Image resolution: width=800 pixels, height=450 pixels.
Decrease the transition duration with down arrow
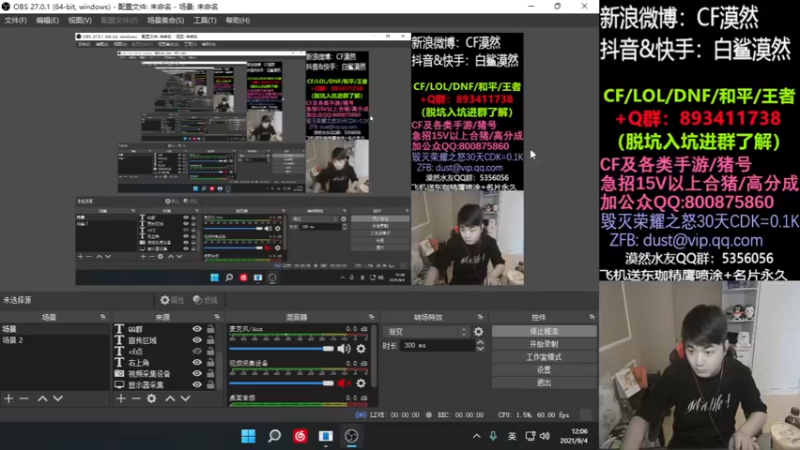tap(480, 348)
